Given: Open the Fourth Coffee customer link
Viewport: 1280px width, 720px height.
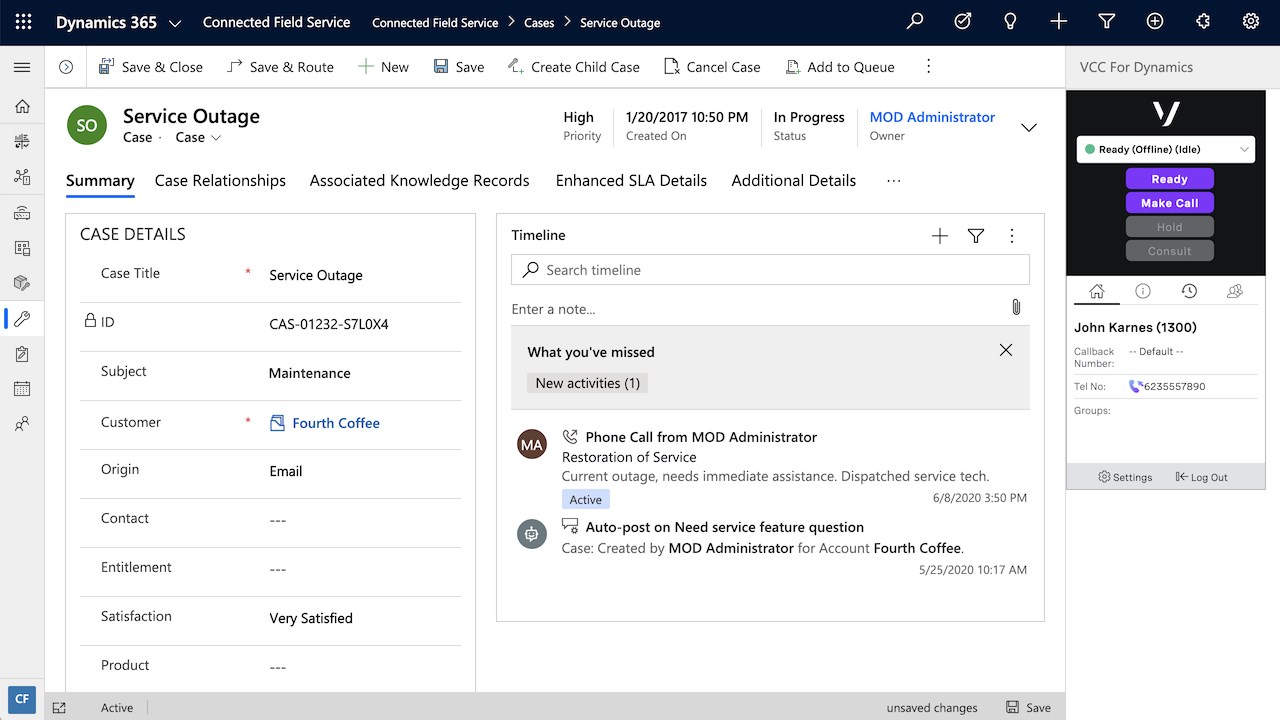Looking at the screenshot, I should [335, 423].
